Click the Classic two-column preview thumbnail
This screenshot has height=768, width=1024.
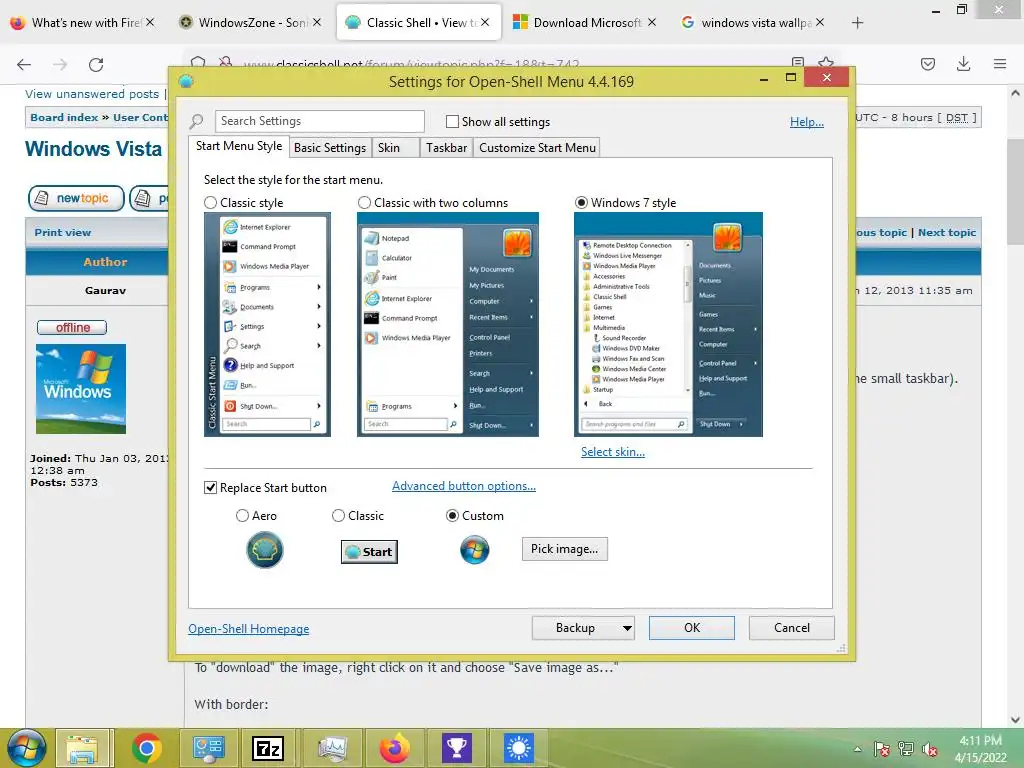447,325
